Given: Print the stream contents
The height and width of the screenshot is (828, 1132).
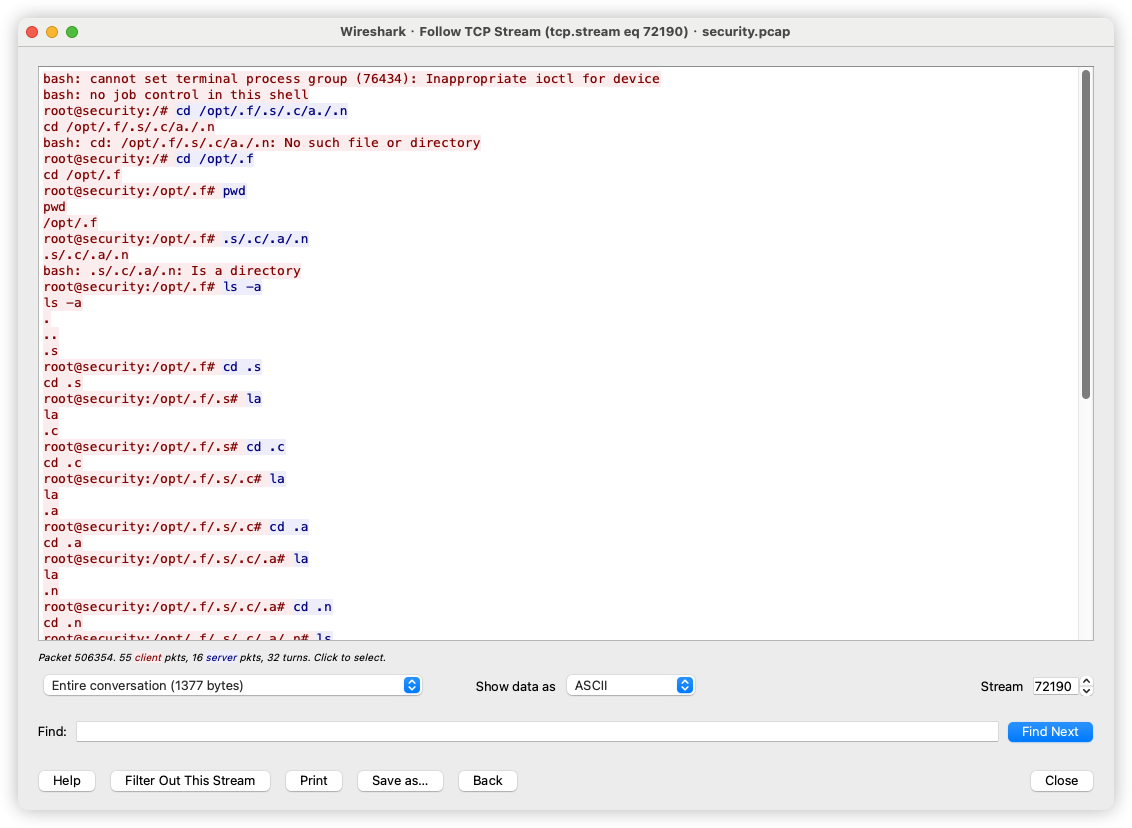Looking at the screenshot, I should point(313,780).
